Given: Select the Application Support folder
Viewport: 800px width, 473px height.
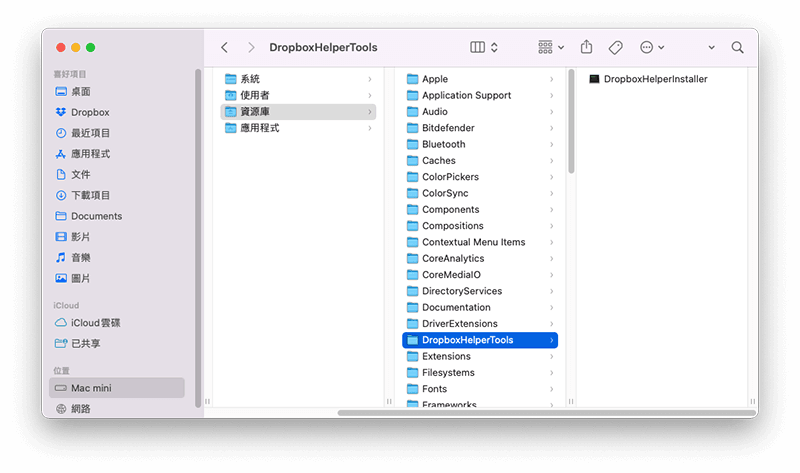Looking at the screenshot, I should [480, 95].
